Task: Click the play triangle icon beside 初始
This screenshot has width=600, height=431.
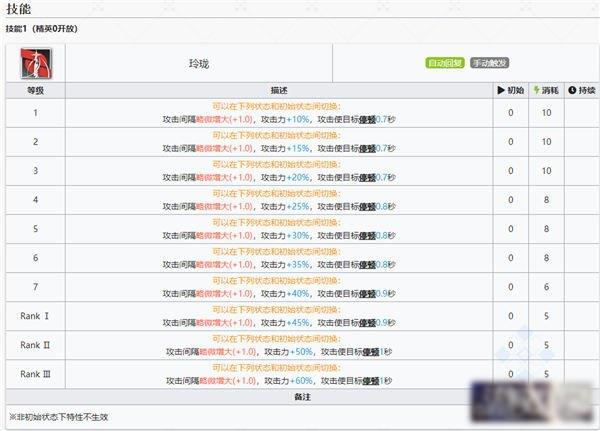Action: click(501, 90)
